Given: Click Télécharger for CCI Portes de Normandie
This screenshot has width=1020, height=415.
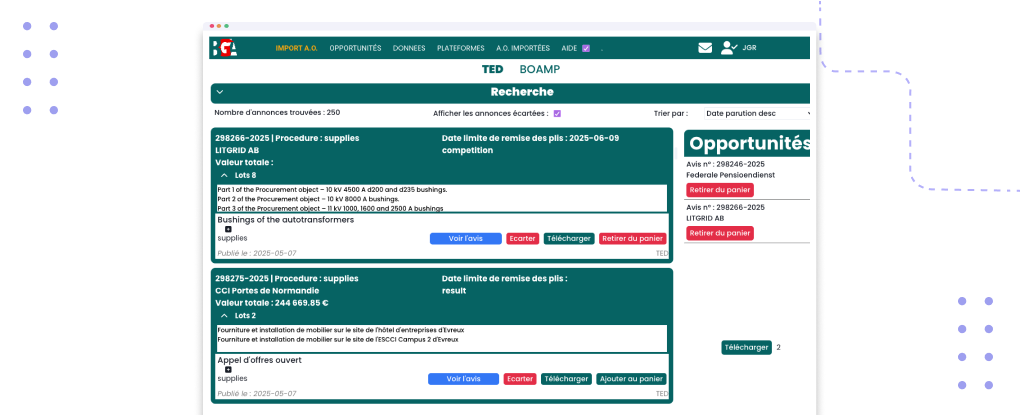Looking at the screenshot, I should tap(567, 379).
